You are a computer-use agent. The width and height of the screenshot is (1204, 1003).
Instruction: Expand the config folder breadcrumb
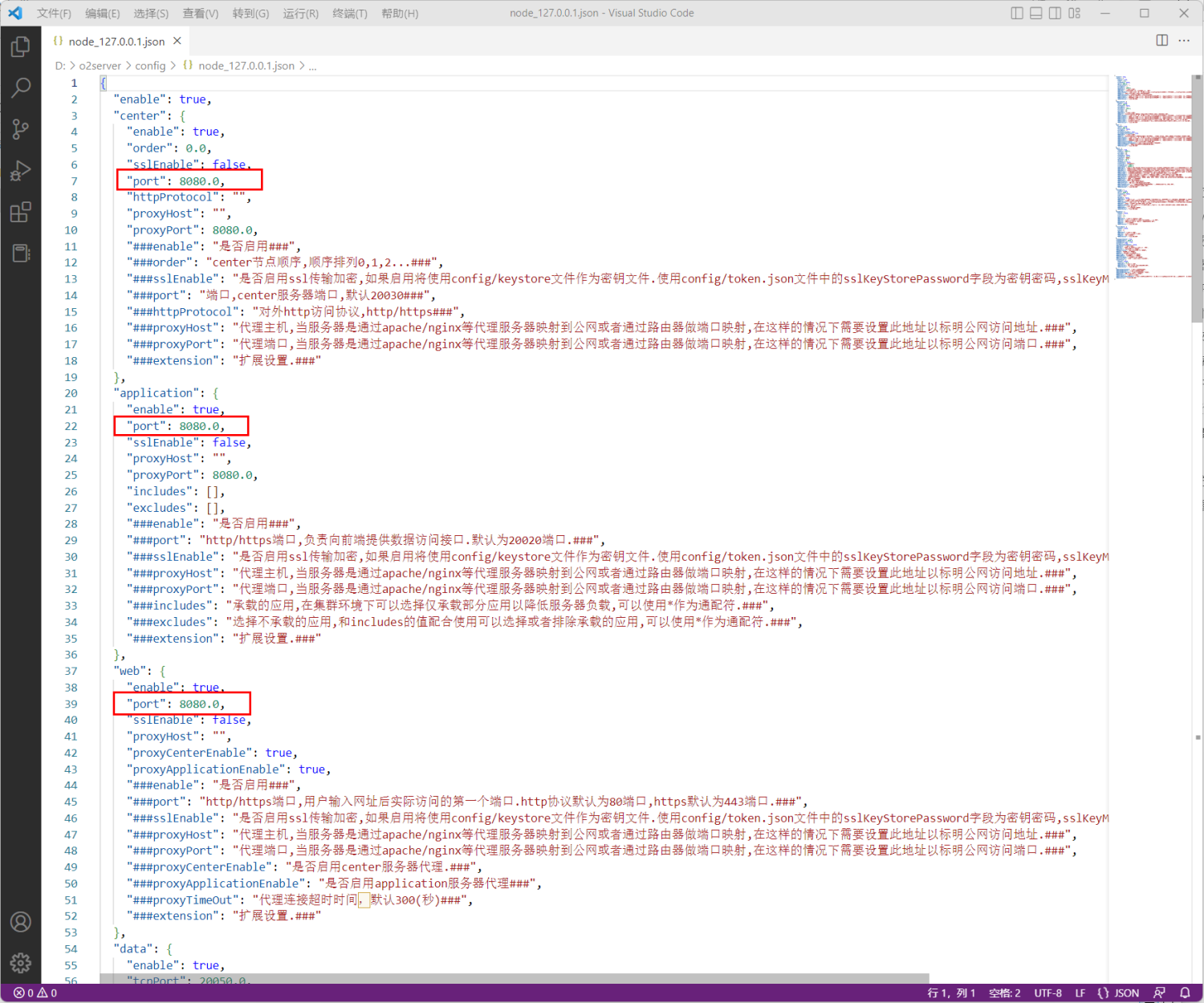tap(150, 66)
